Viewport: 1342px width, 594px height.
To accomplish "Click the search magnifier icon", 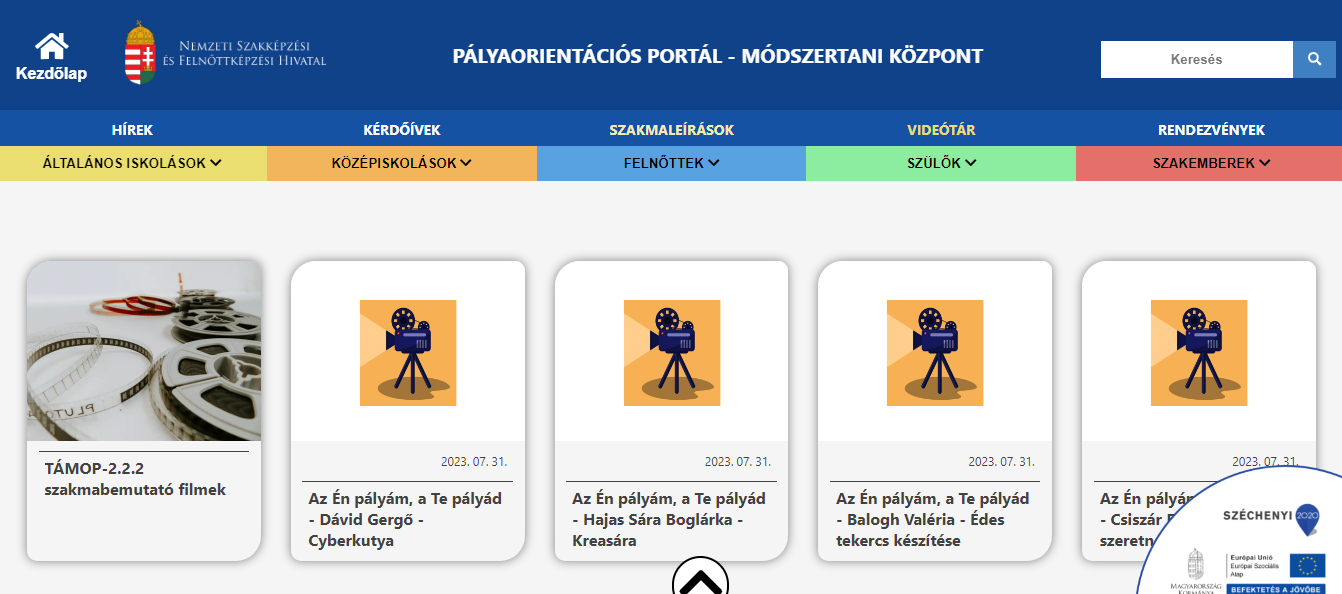I will pyautogui.click(x=1314, y=59).
